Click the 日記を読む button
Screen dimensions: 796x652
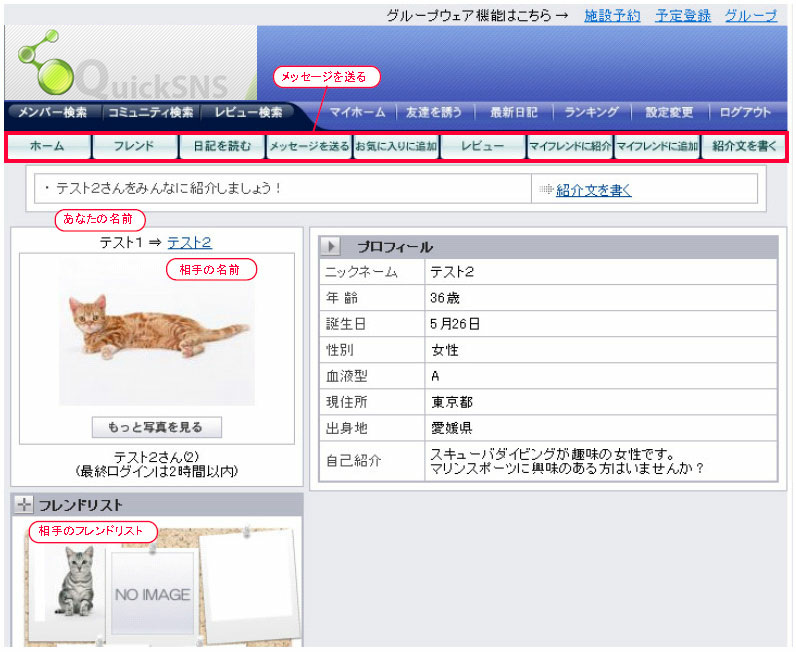click(x=222, y=146)
